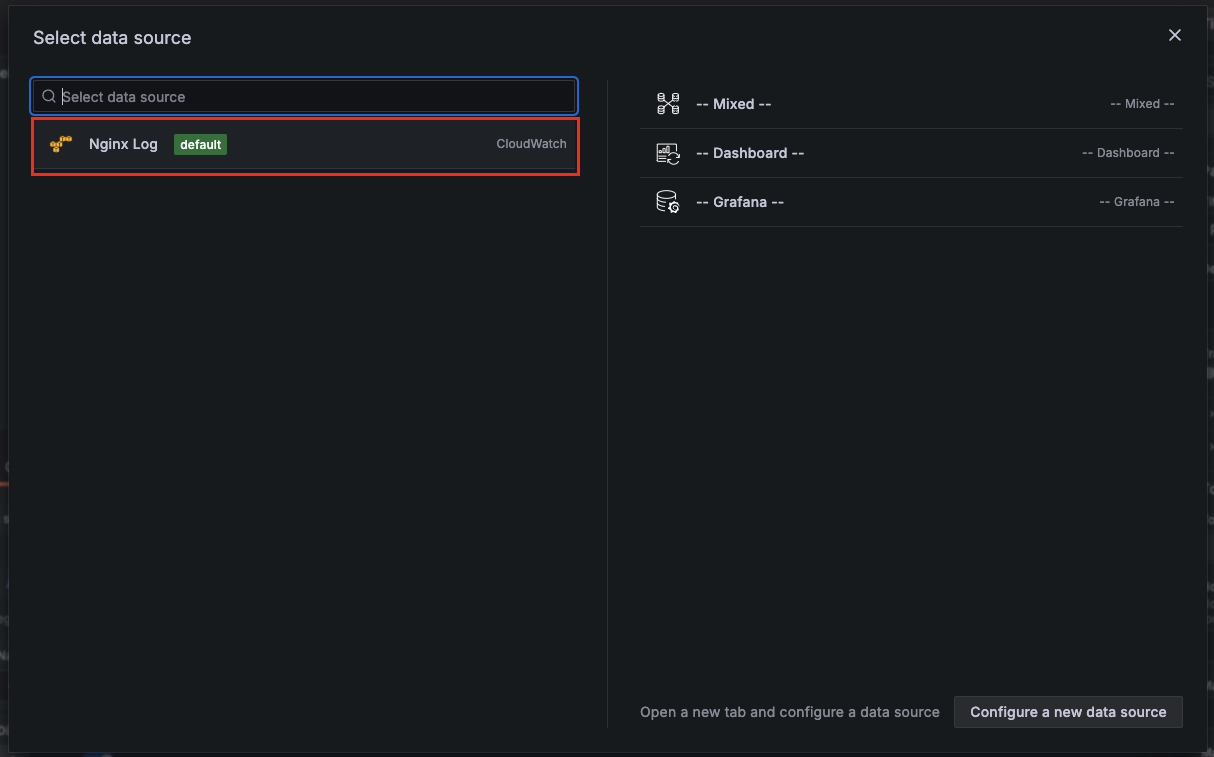
Task: Click the search magnifier icon
Action: pyautogui.click(x=49, y=97)
